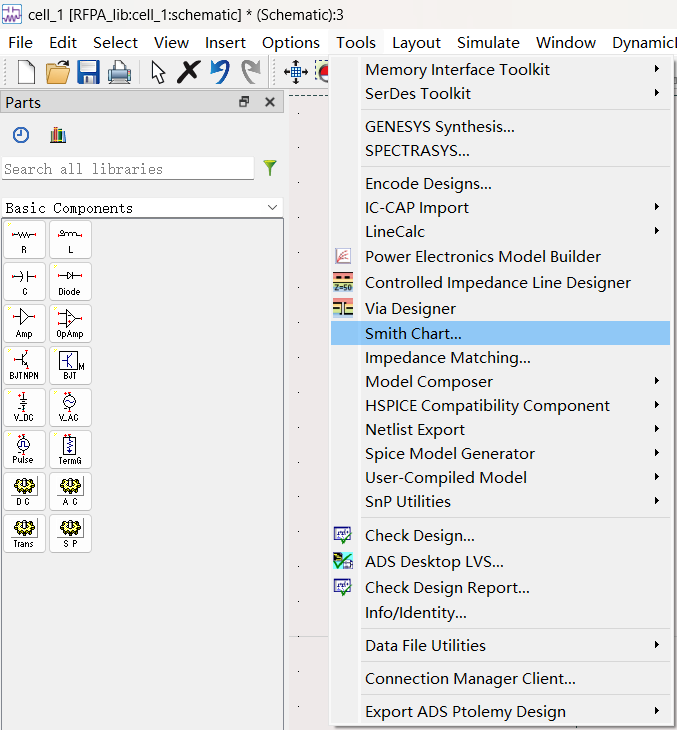Place the BJT model component
The height and width of the screenshot is (730, 677).
point(70,365)
